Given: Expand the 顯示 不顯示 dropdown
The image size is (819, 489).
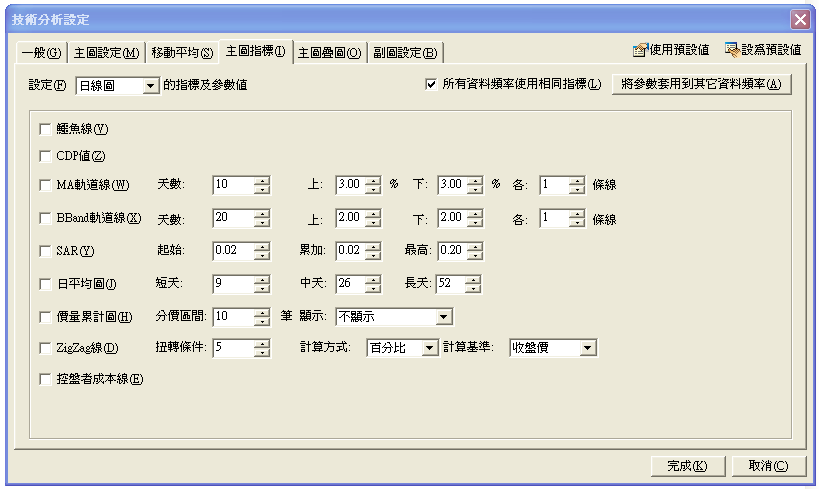Looking at the screenshot, I should tap(444, 317).
